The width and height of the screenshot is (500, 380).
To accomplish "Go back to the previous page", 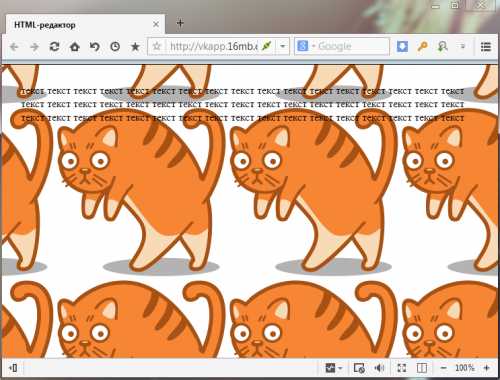I will 14,47.
